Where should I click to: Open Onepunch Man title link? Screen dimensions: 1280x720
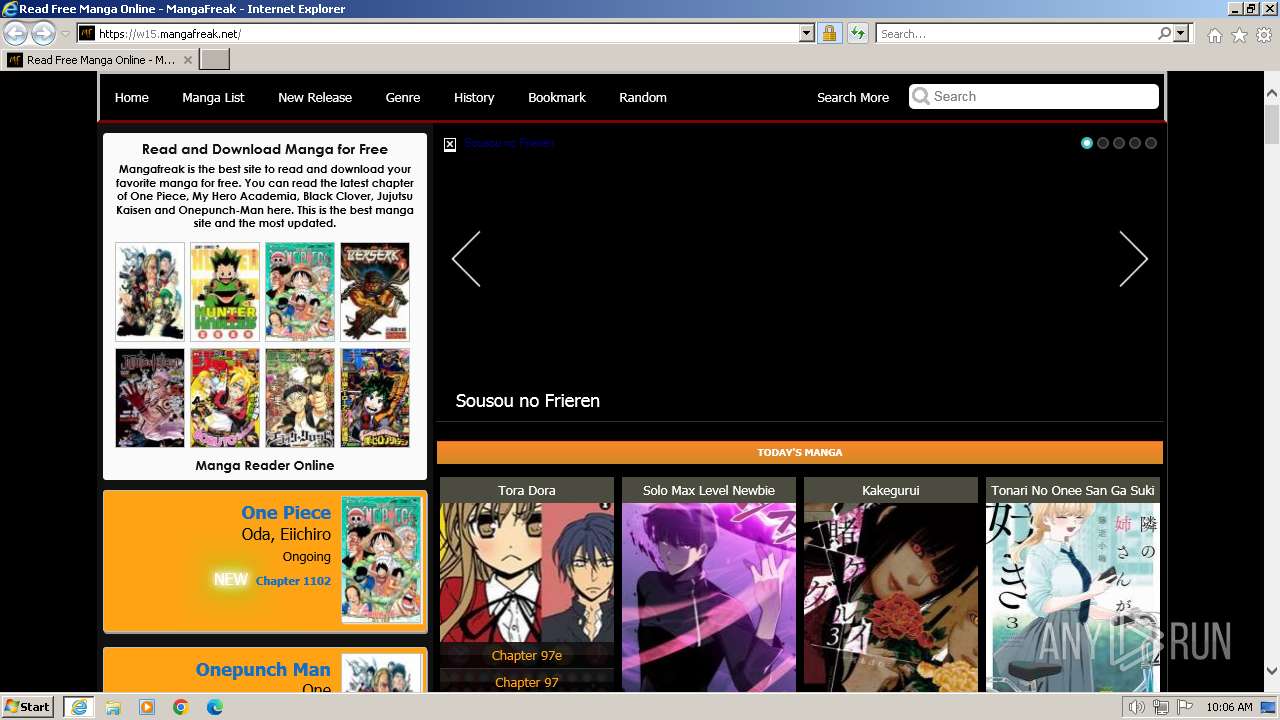[263, 669]
